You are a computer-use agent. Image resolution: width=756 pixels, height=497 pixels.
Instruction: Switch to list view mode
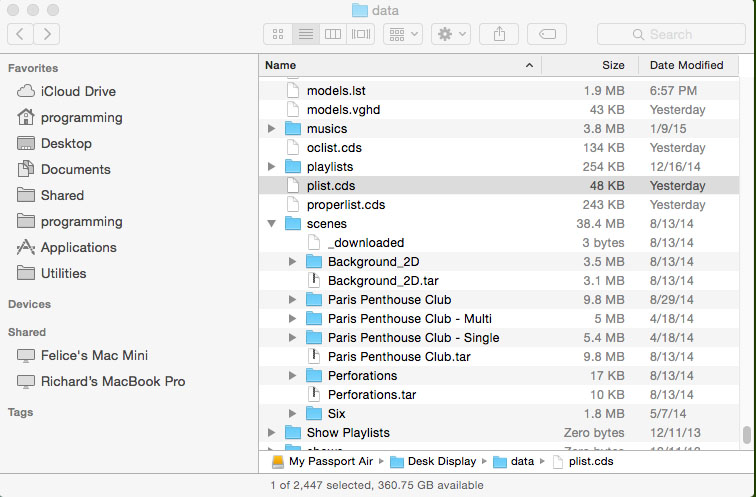[306, 34]
